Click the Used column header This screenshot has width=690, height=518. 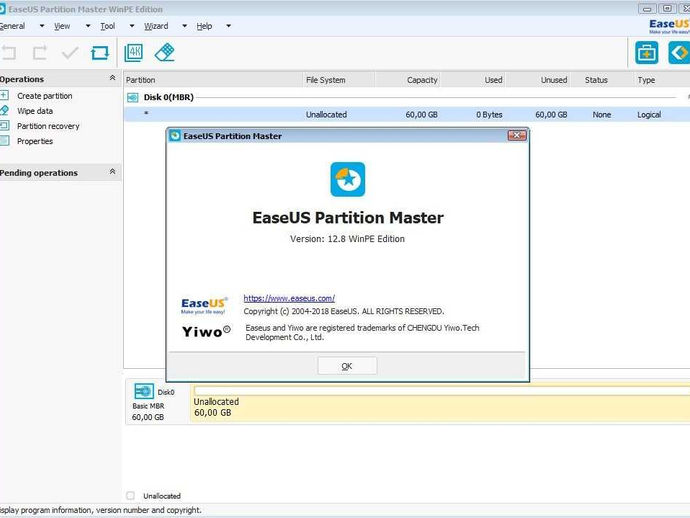[473, 80]
